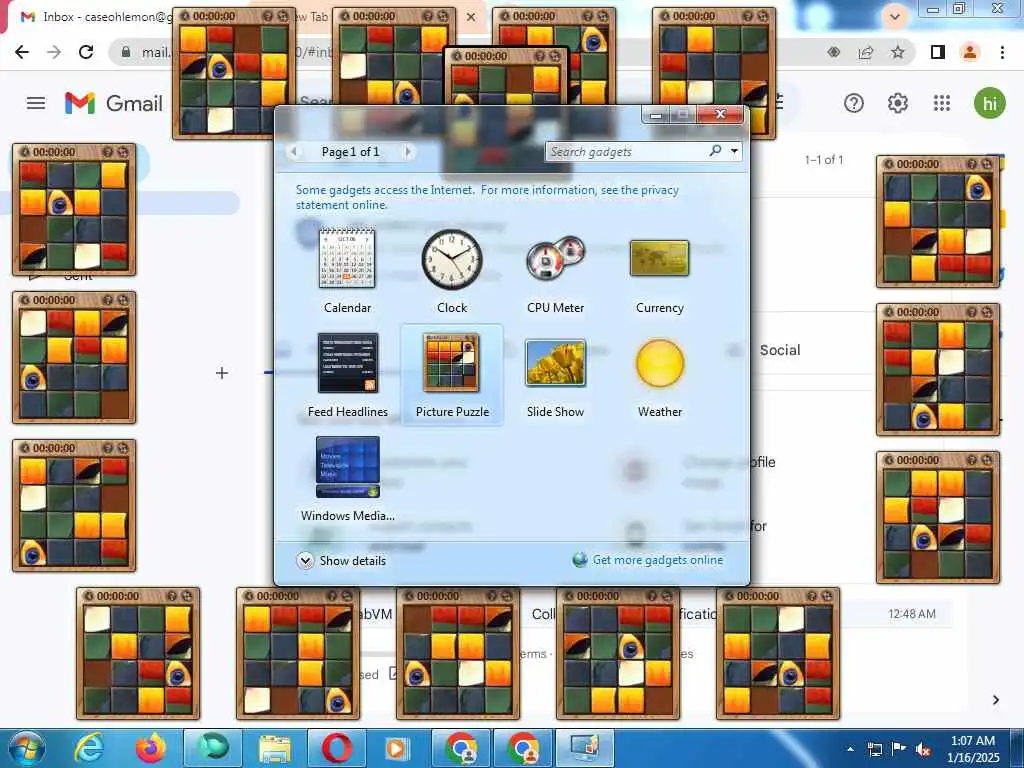Open Windows Media Player on taskbar
Viewport: 1024px width, 768px height.
pyautogui.click(x=396, y=748)
